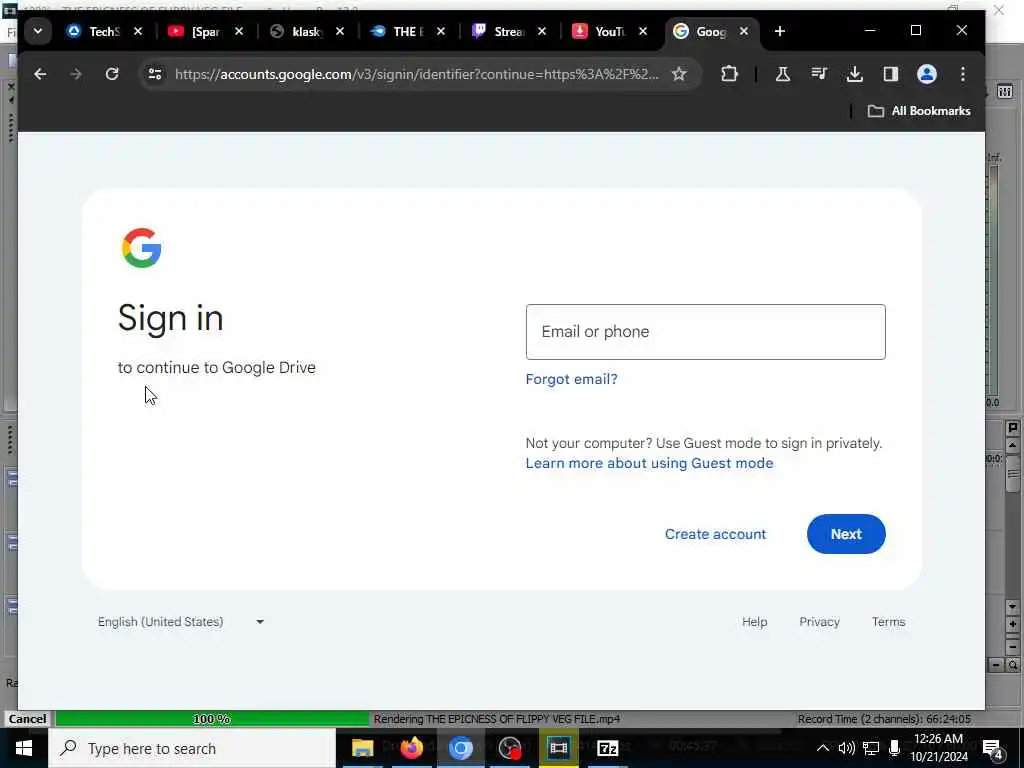Click the Google logo
Image resolution: width=1024 pixels, height=768 pixels.
142,248
